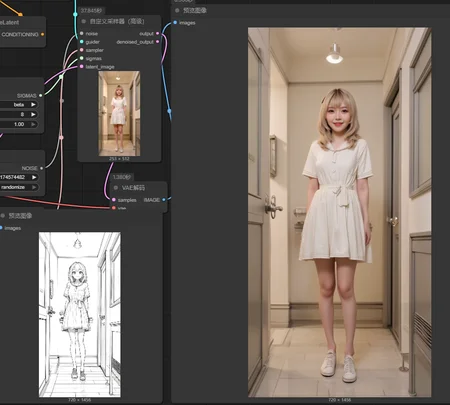Viewport: 450px width, 405px height.
Task: Click the guider input socket
Action: [x=82, y=42]
